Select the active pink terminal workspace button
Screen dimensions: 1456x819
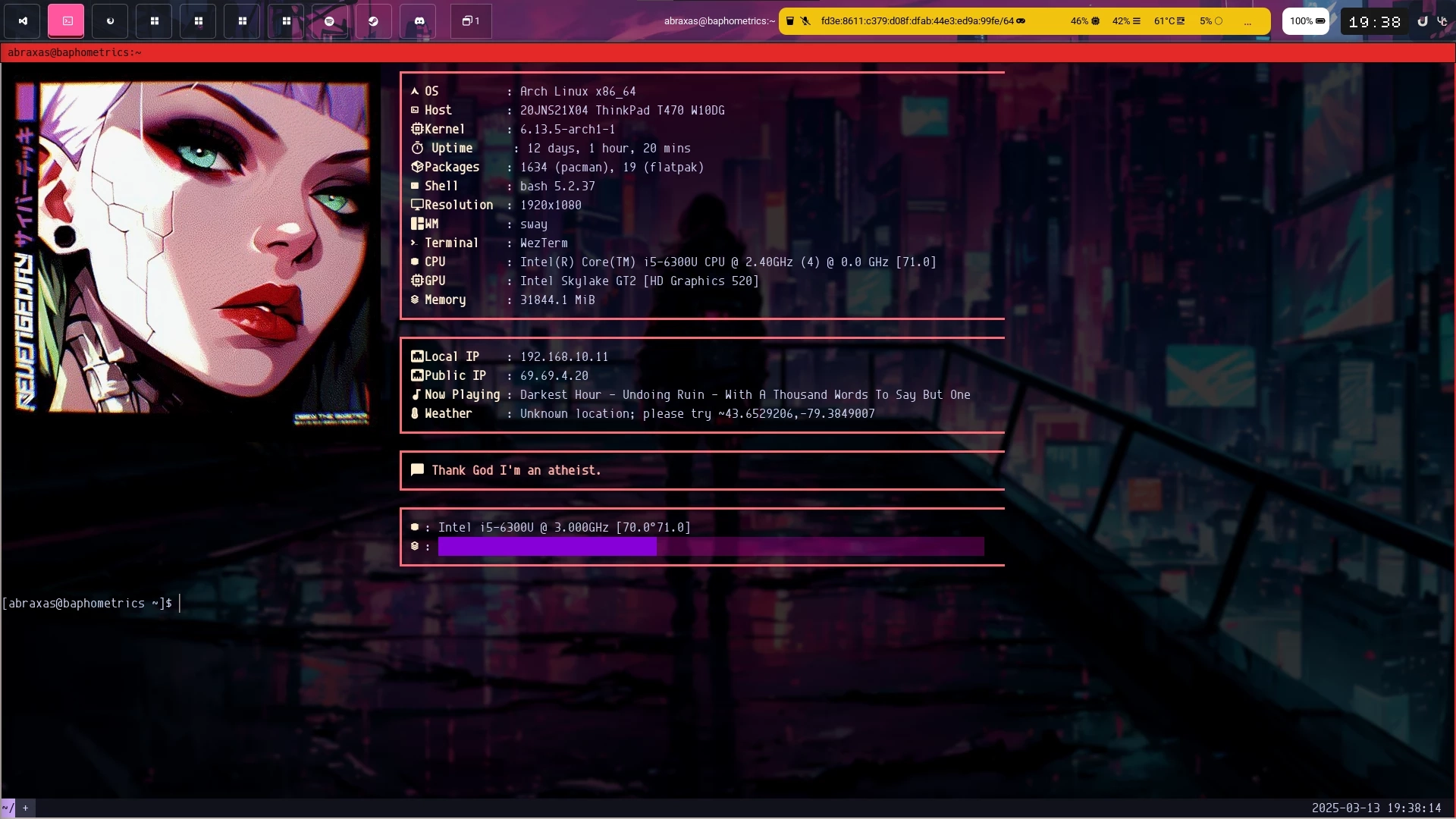(x=67, y=21)
